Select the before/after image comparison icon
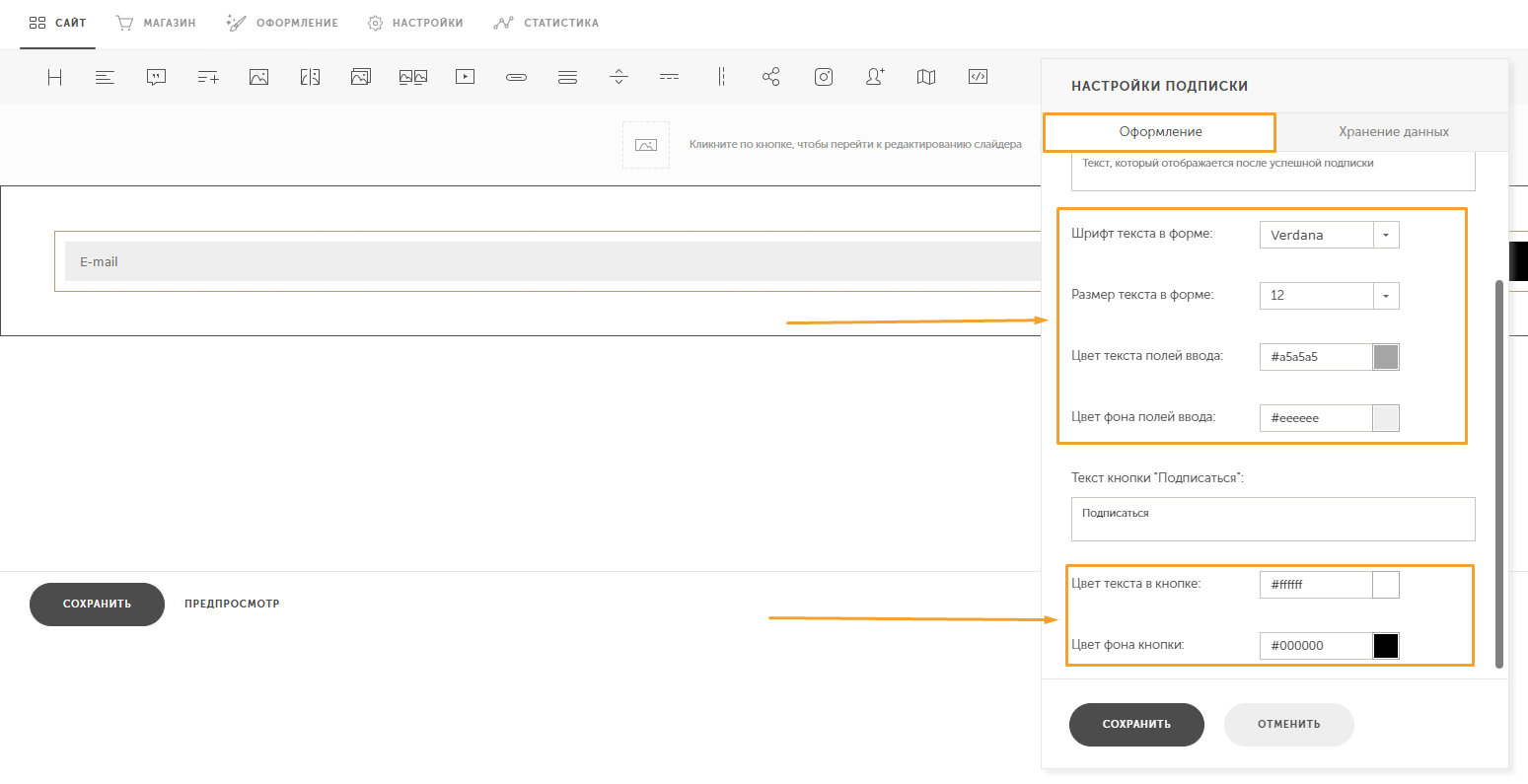Viewport: 1528px width, 784px height. pyautogui.click(x=310, y=77)
